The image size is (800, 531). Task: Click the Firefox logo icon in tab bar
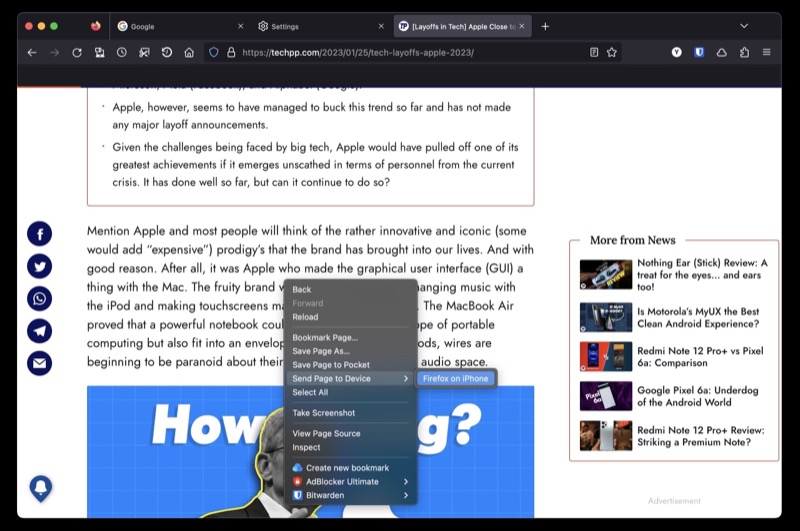pos(95,26)
